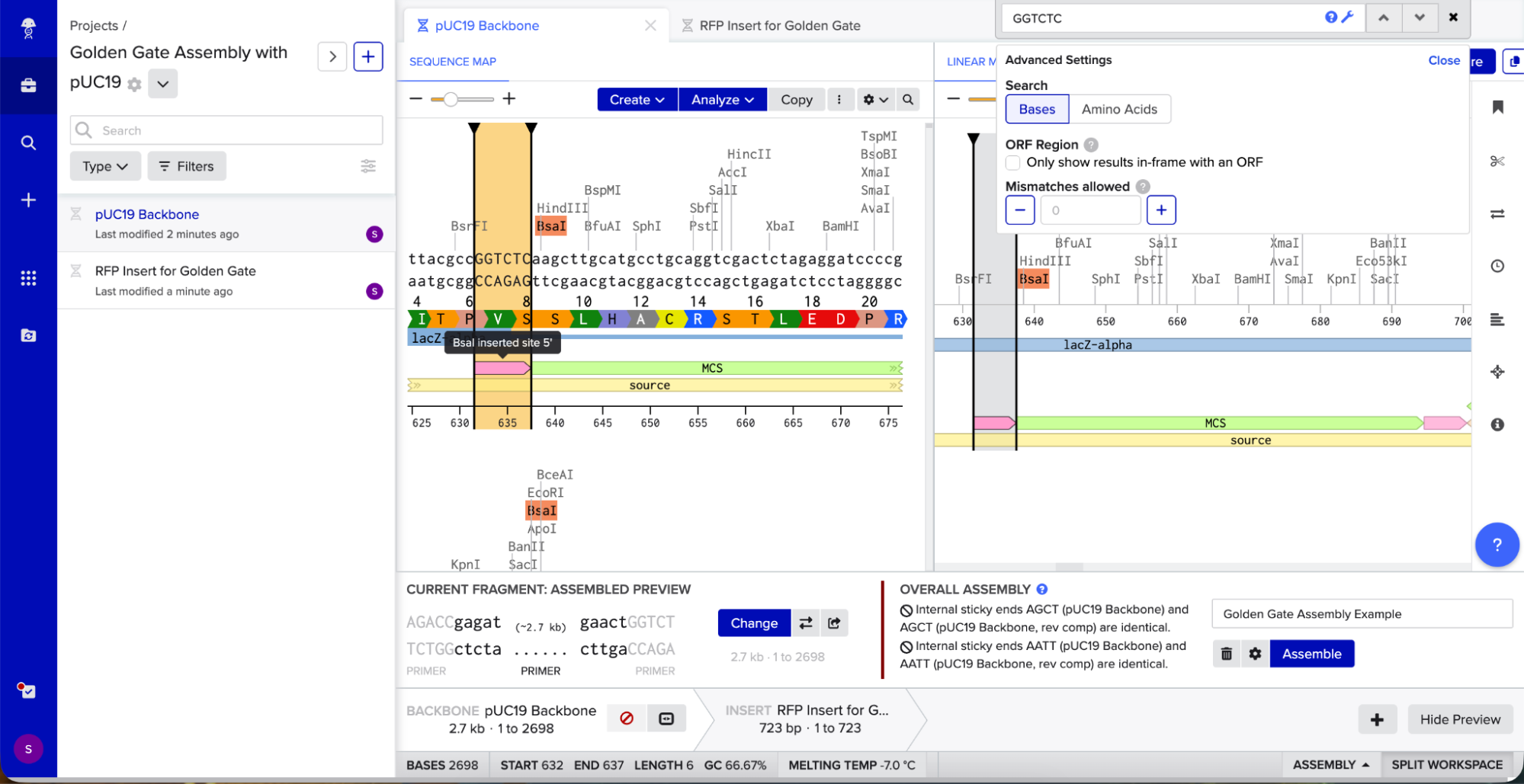Screen dimensions: 1524x784
Task: Open the Type filter dropdown
Action: click(x=105, y=166)
